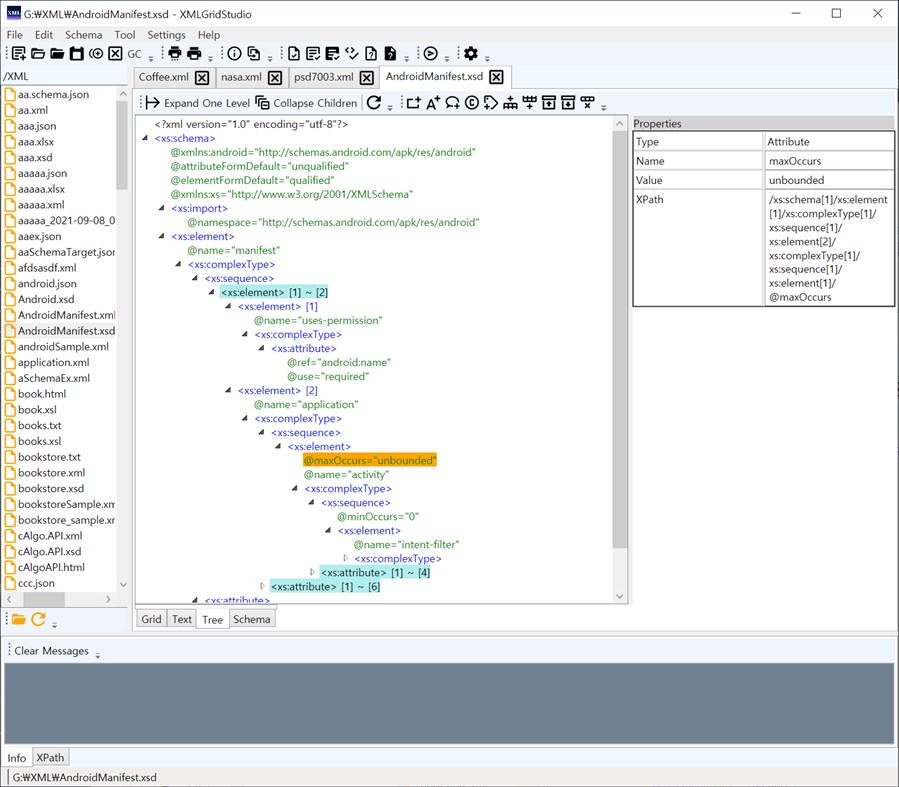899x787 pixels.
Task: Switch to the Grid view tab
Action: (151, 619)
